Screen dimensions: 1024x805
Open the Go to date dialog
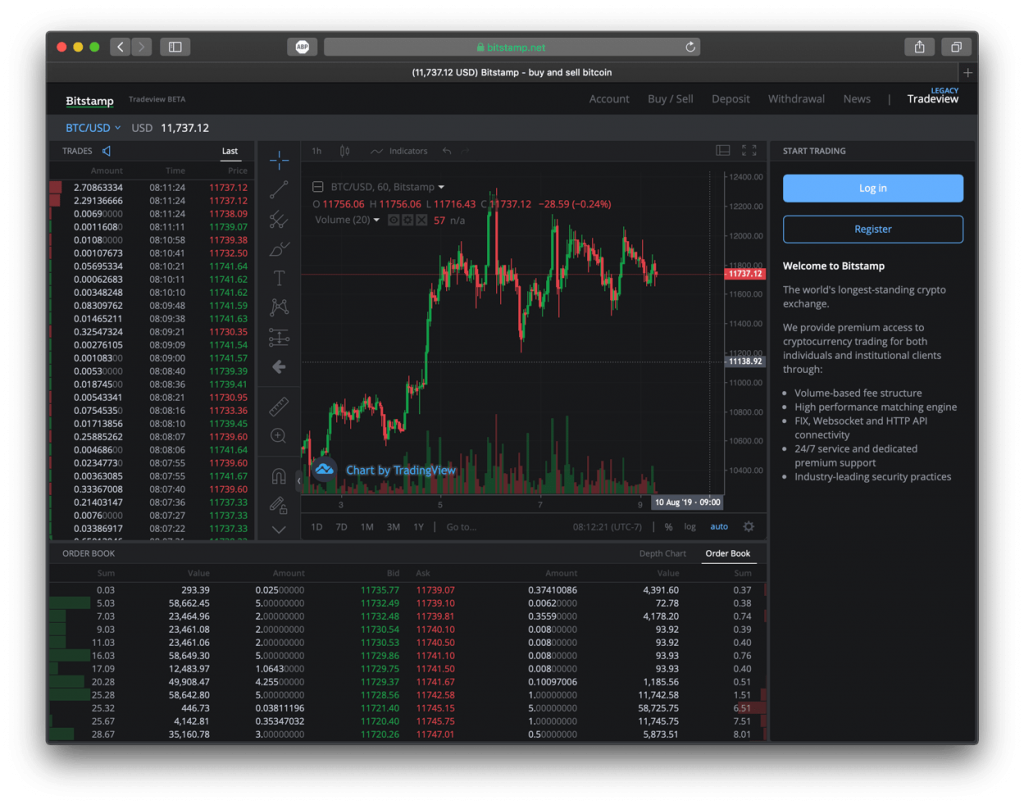coord(461,527)
